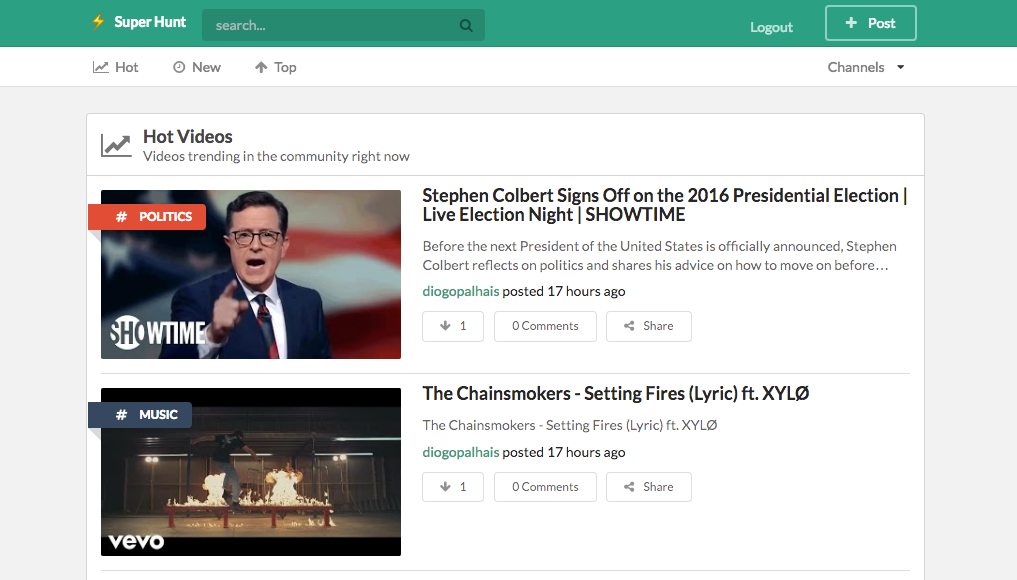1017x580 pixels.
Task: View diogopalhais profile from the Chainsmokers post
Action: [461, 452]
